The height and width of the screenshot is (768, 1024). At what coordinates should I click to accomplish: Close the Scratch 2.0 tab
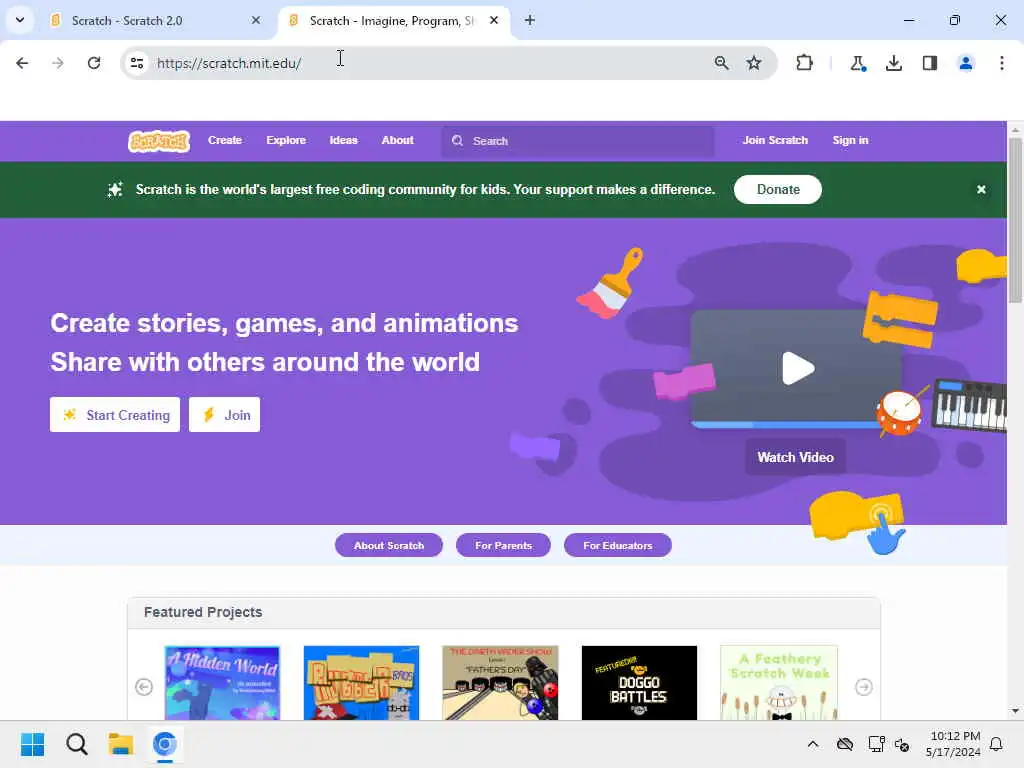[256, 20]
